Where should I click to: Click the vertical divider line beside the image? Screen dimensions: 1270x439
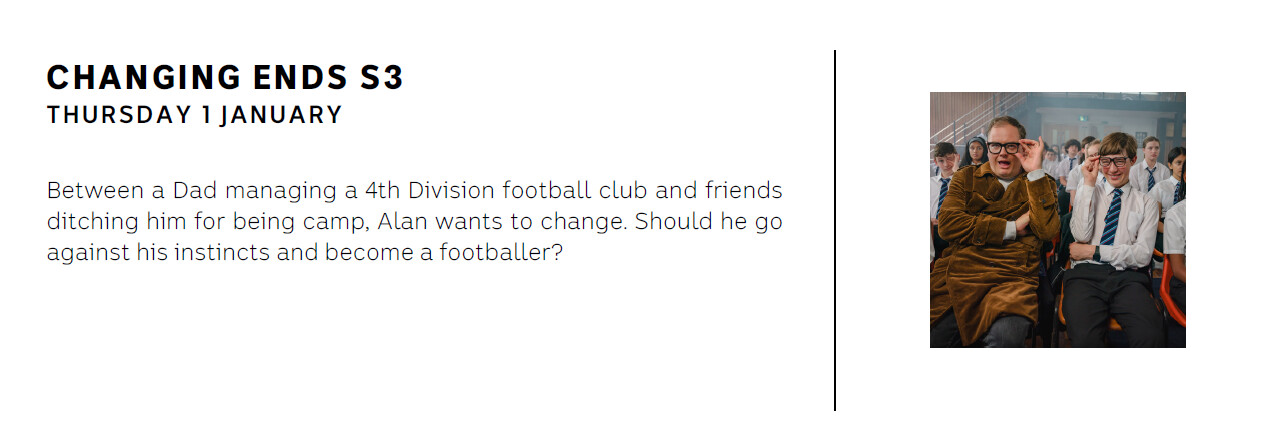(x=835, y=230)
